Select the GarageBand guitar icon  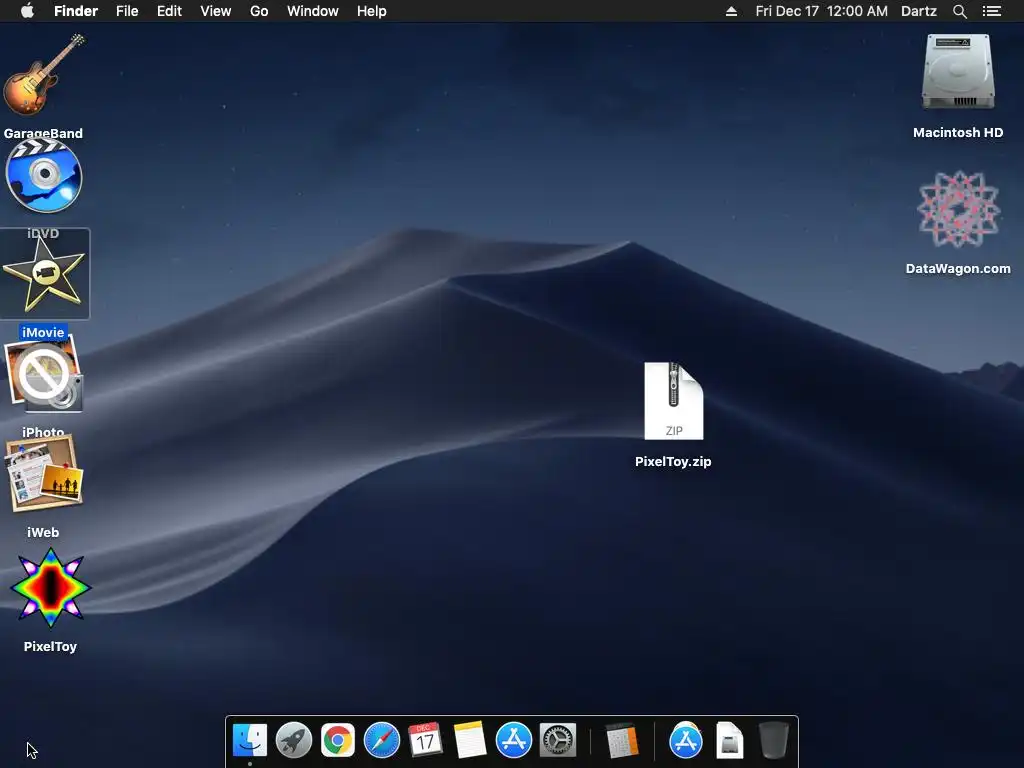[x=44, y=74]
